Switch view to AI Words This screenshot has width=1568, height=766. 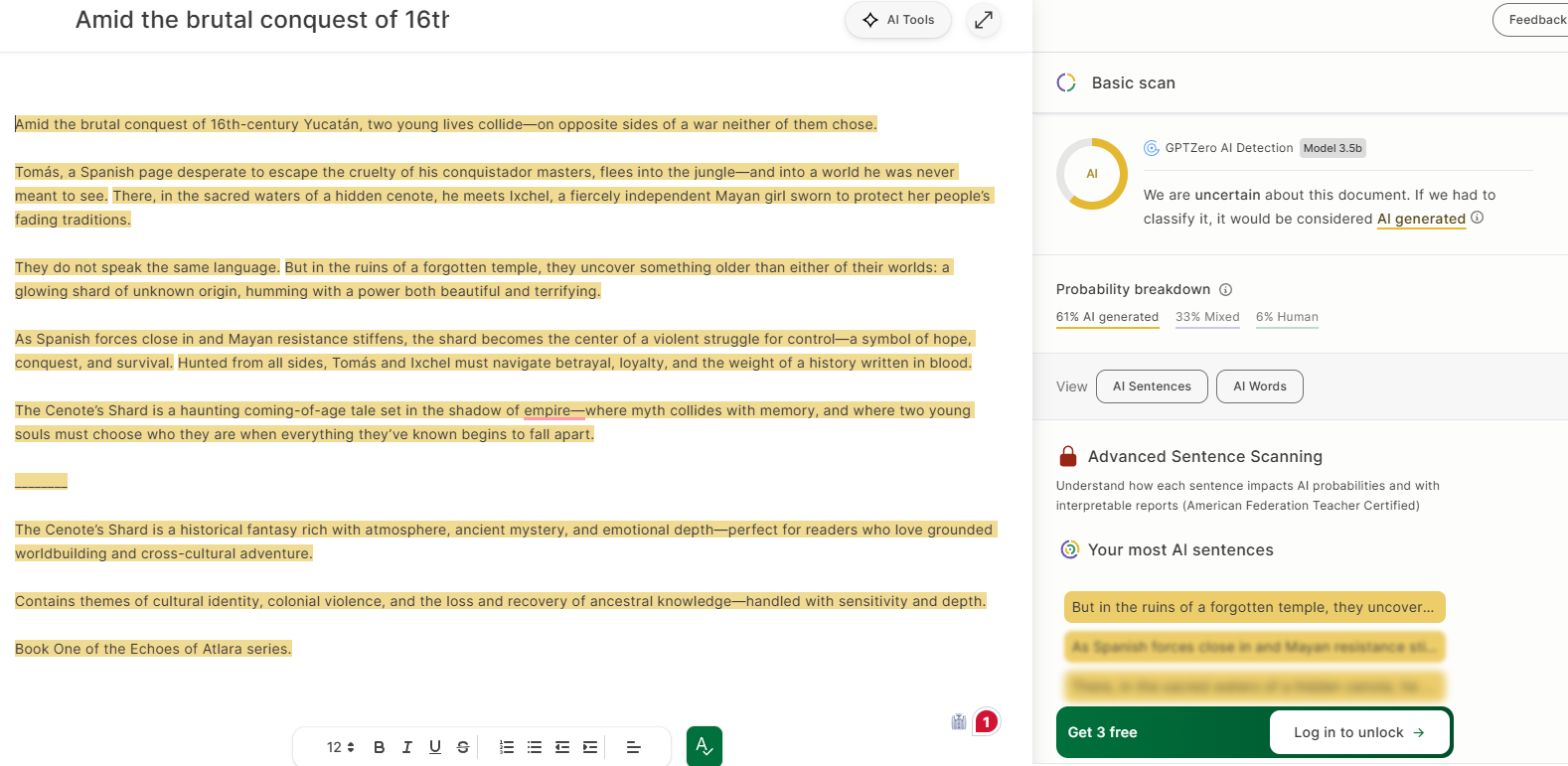coord(1259,386)
